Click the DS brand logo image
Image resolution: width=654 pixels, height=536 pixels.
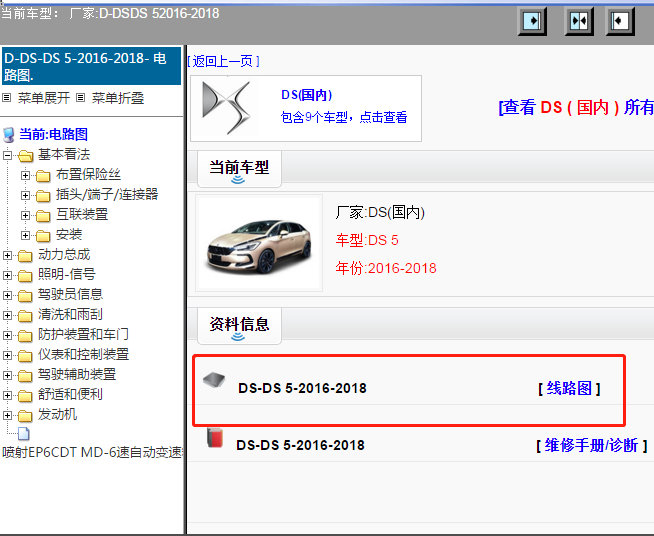[229, 107]
